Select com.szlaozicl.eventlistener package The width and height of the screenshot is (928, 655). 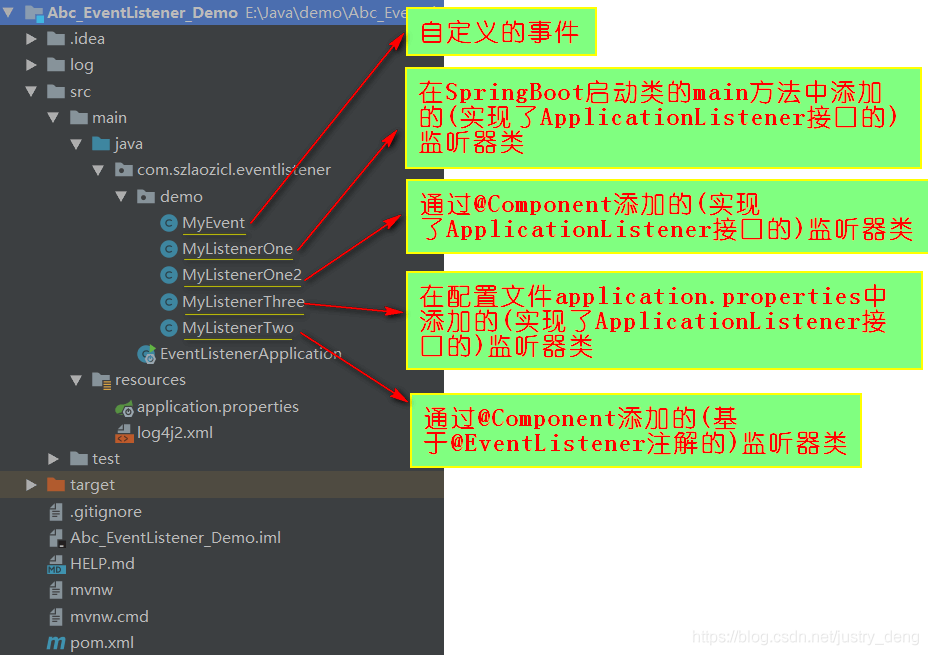click(233, 170)
